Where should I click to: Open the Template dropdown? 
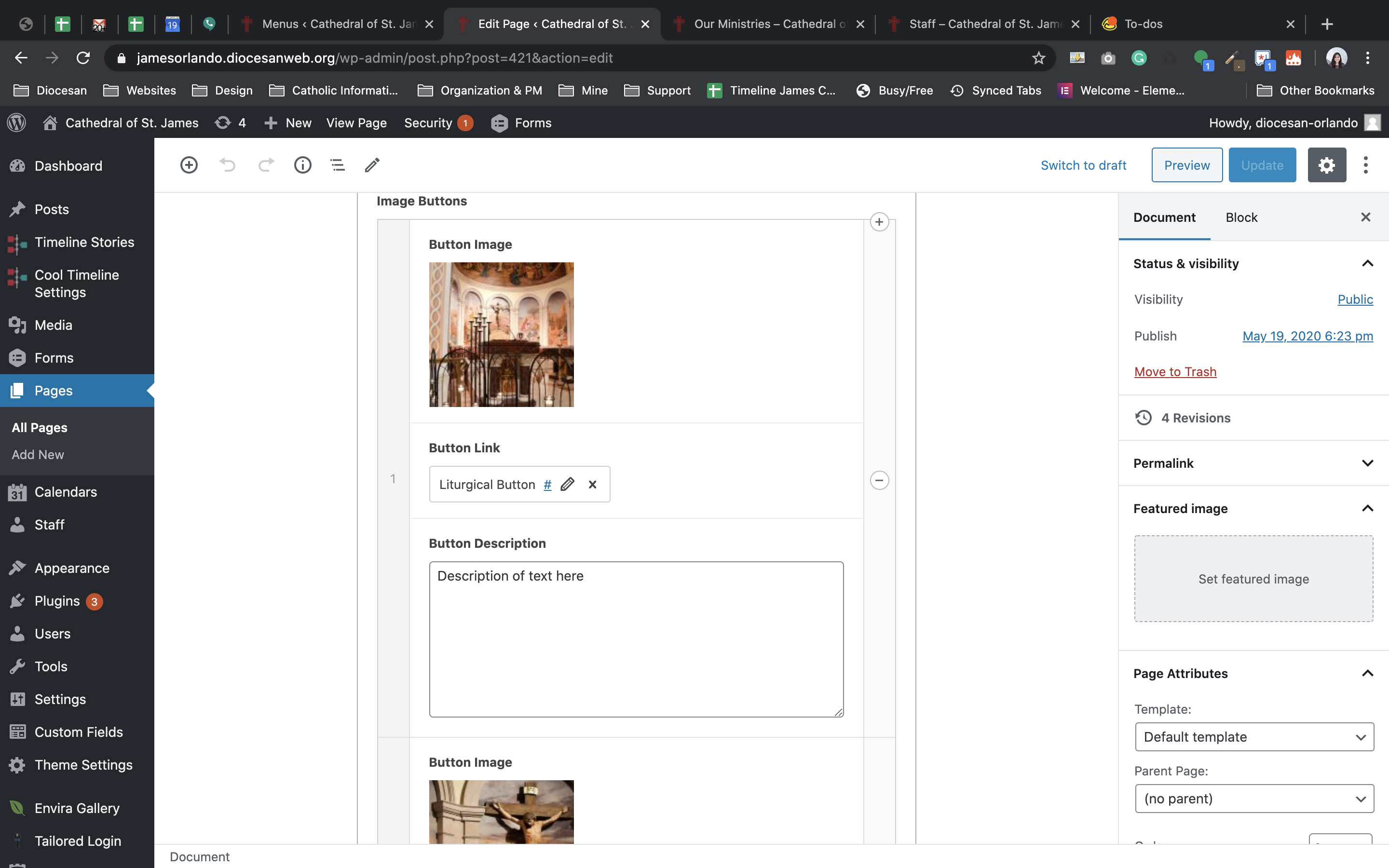point(1254,736)
